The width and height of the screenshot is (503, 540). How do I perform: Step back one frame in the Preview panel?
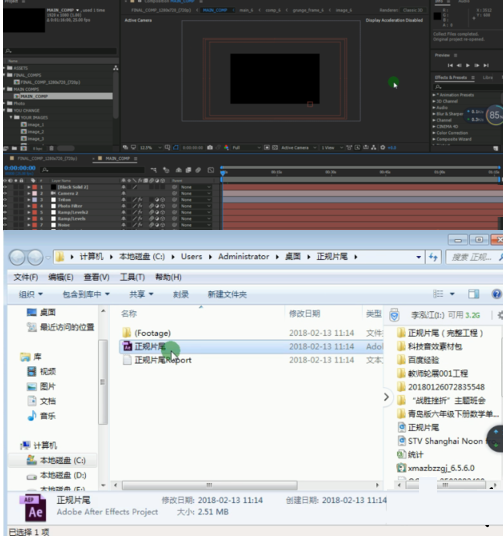[459, 65]
